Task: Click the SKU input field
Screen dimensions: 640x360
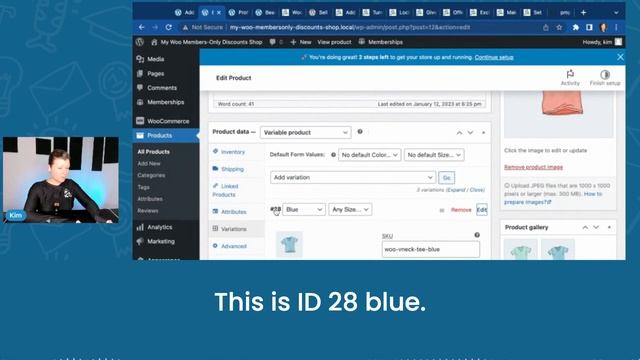Action: tap(431, 249)
